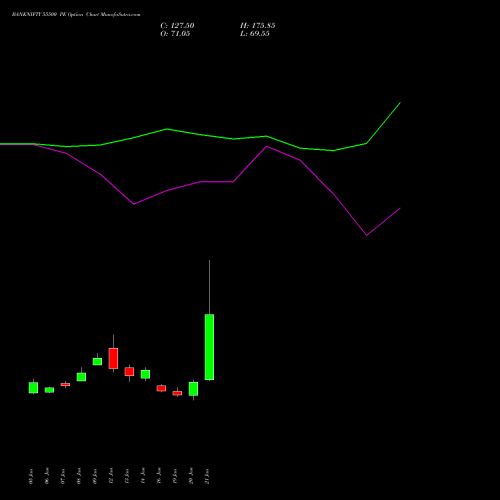Screen dimensions: 500x500
Task: Select the red candlestick for 13 Jan
Action: pyautogui.click(x=129, y=372)
